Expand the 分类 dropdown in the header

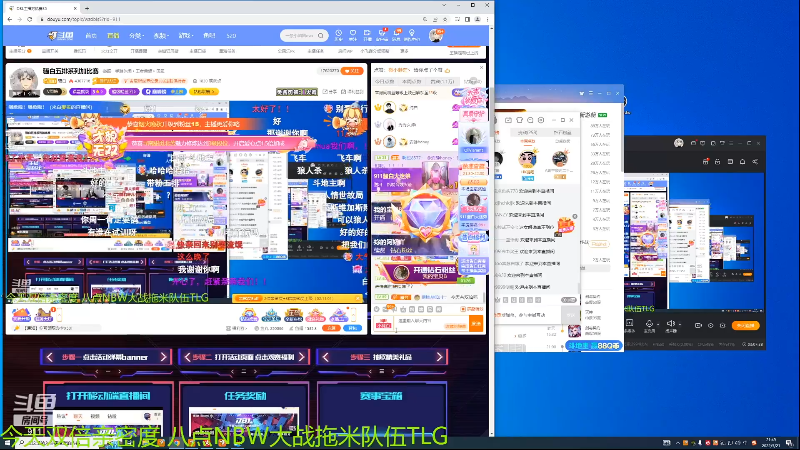tap(136, 36)
